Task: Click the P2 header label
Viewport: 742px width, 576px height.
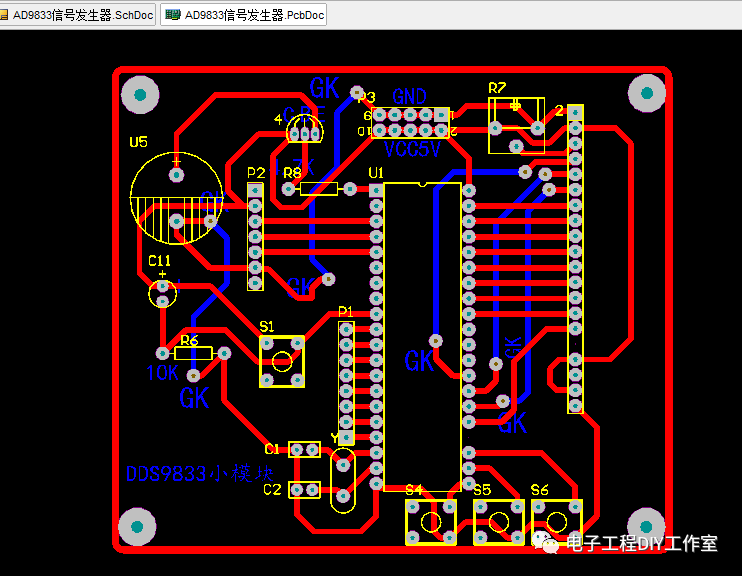Action: click(x=256, y=173)
